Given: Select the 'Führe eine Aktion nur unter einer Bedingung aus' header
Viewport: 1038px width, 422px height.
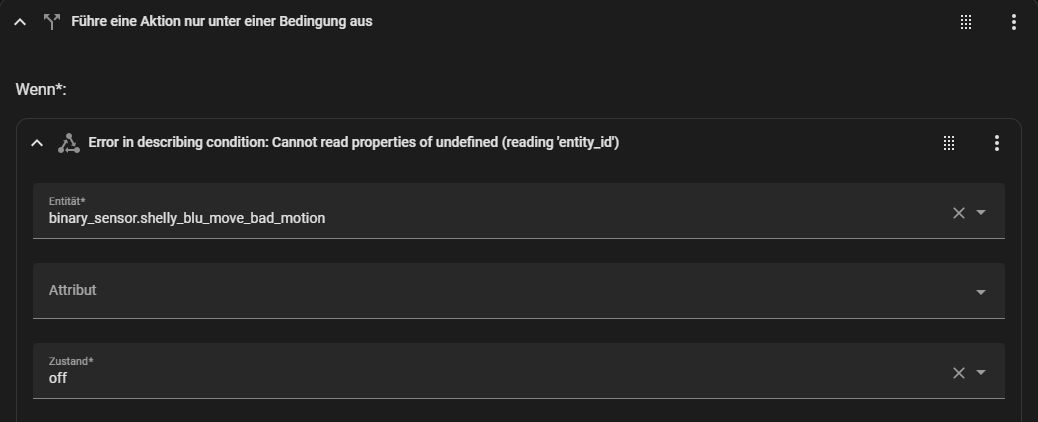Looking at the screenshot, I should click(x=222, y=21).
